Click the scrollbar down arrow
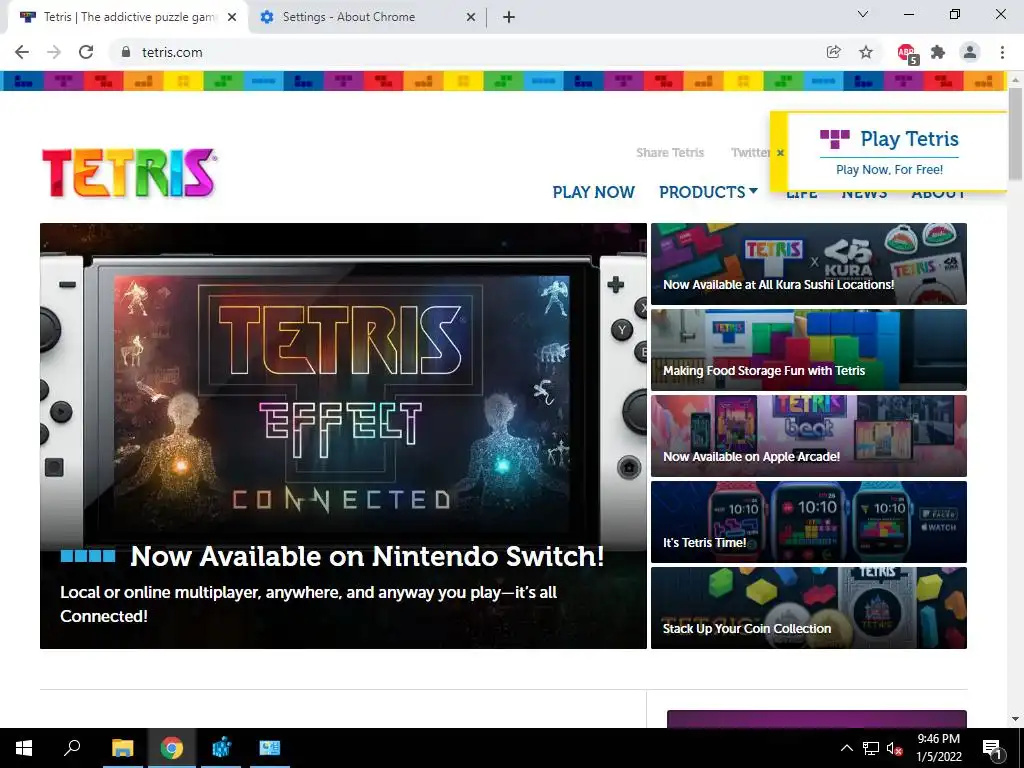Viewport: 1024px width, 768px height. 1015,720
